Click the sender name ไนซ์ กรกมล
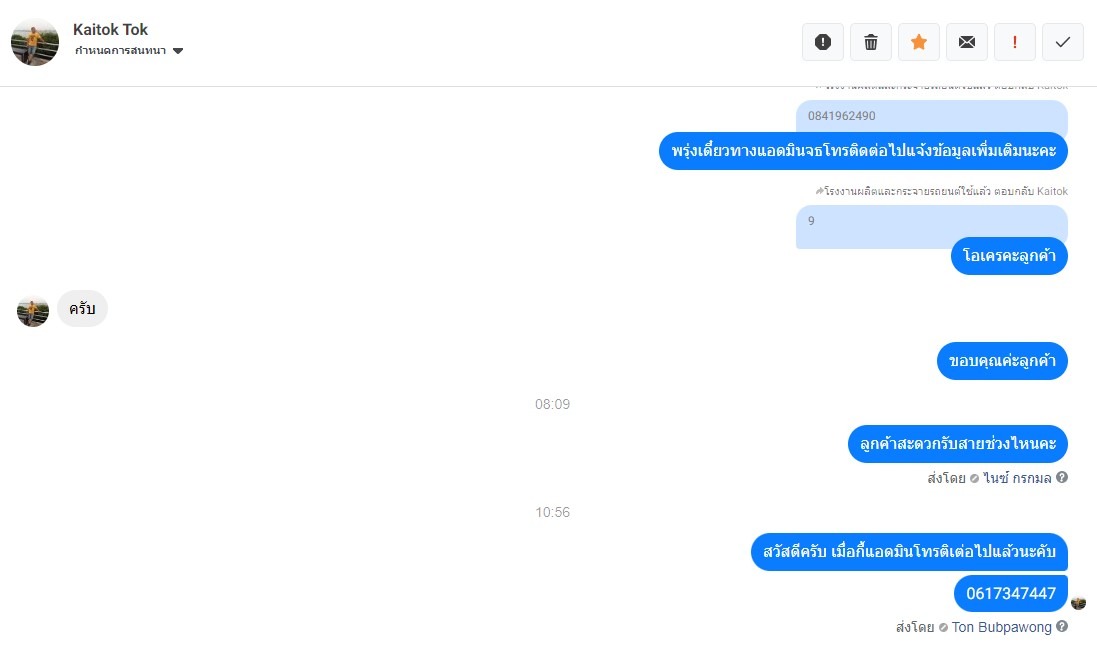1097x653 pixels. click(x=1017, y=478)
